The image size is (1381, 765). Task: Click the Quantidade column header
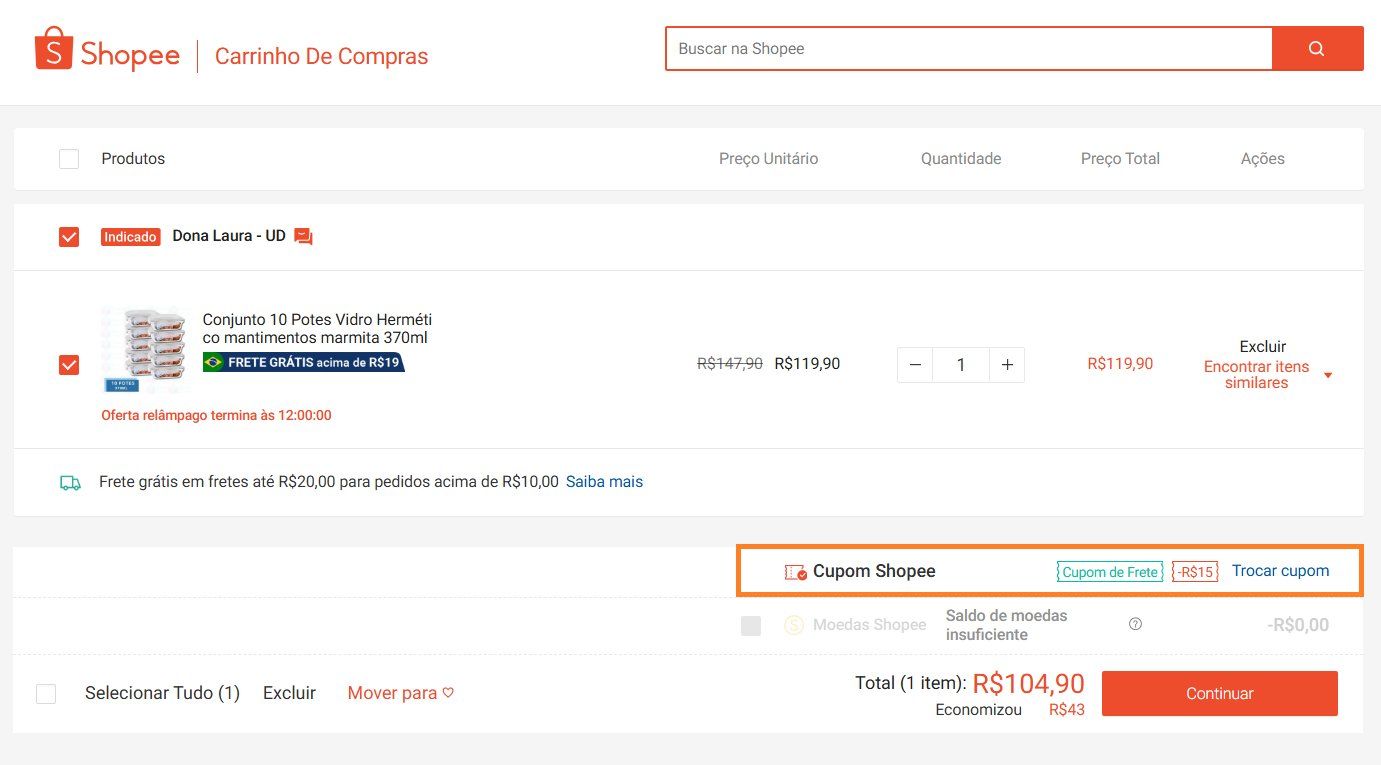(x=961, y=159)
